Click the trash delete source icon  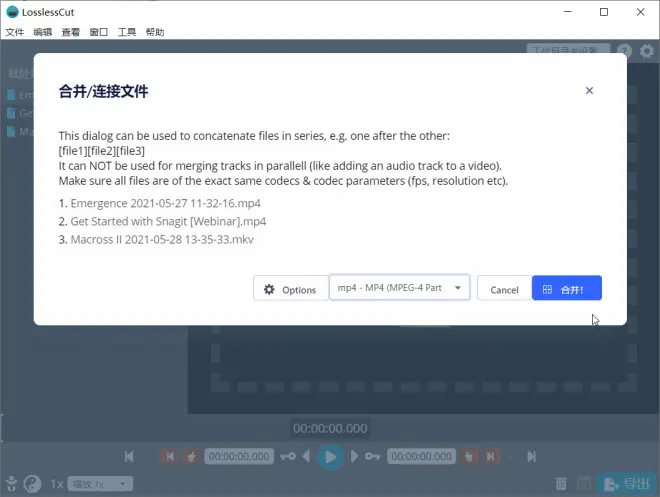click(x=561, y=484)
